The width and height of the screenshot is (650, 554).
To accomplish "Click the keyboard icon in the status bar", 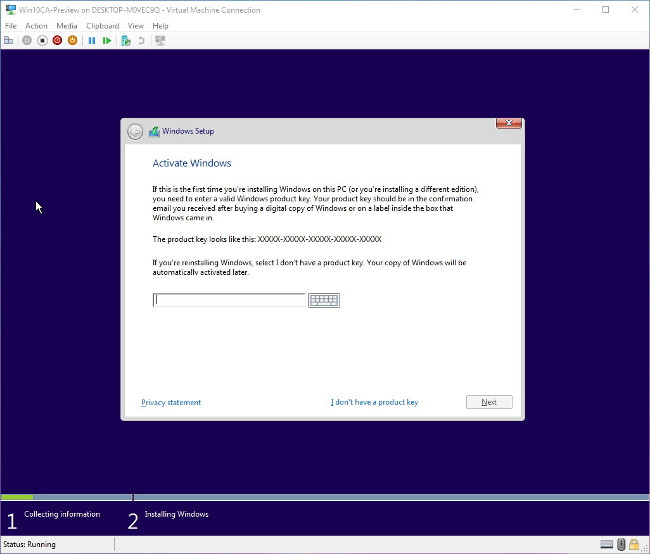I will (x=606, y=544).
